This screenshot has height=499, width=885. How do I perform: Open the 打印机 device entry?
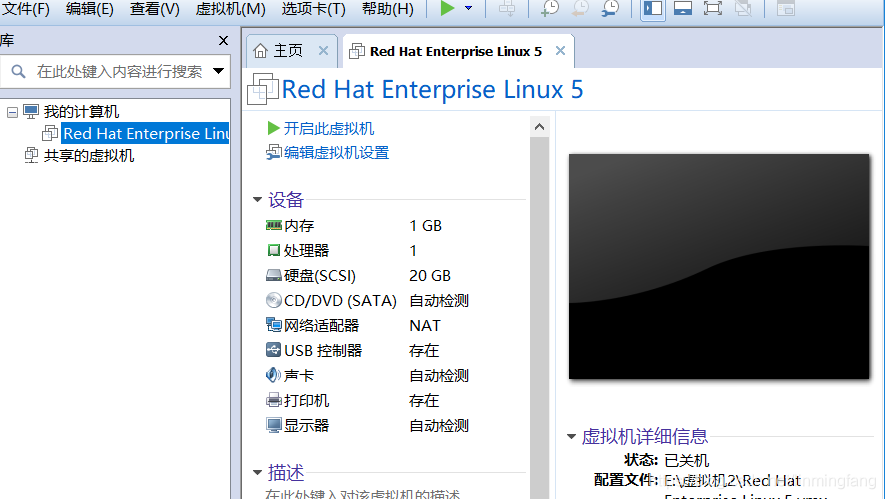tap(306, 401)
